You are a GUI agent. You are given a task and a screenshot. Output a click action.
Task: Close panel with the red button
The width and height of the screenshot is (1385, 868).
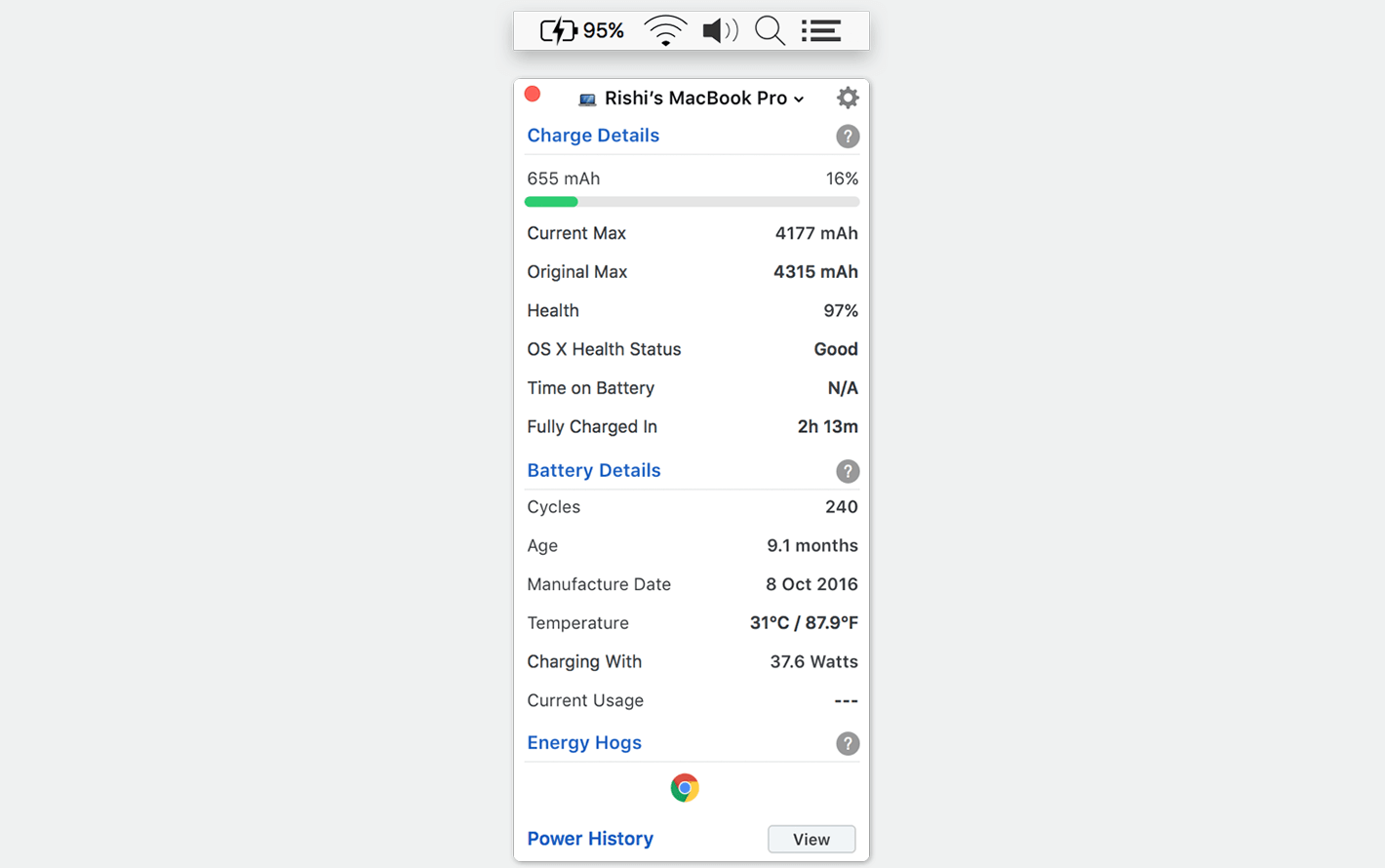(x=533, y=94)
